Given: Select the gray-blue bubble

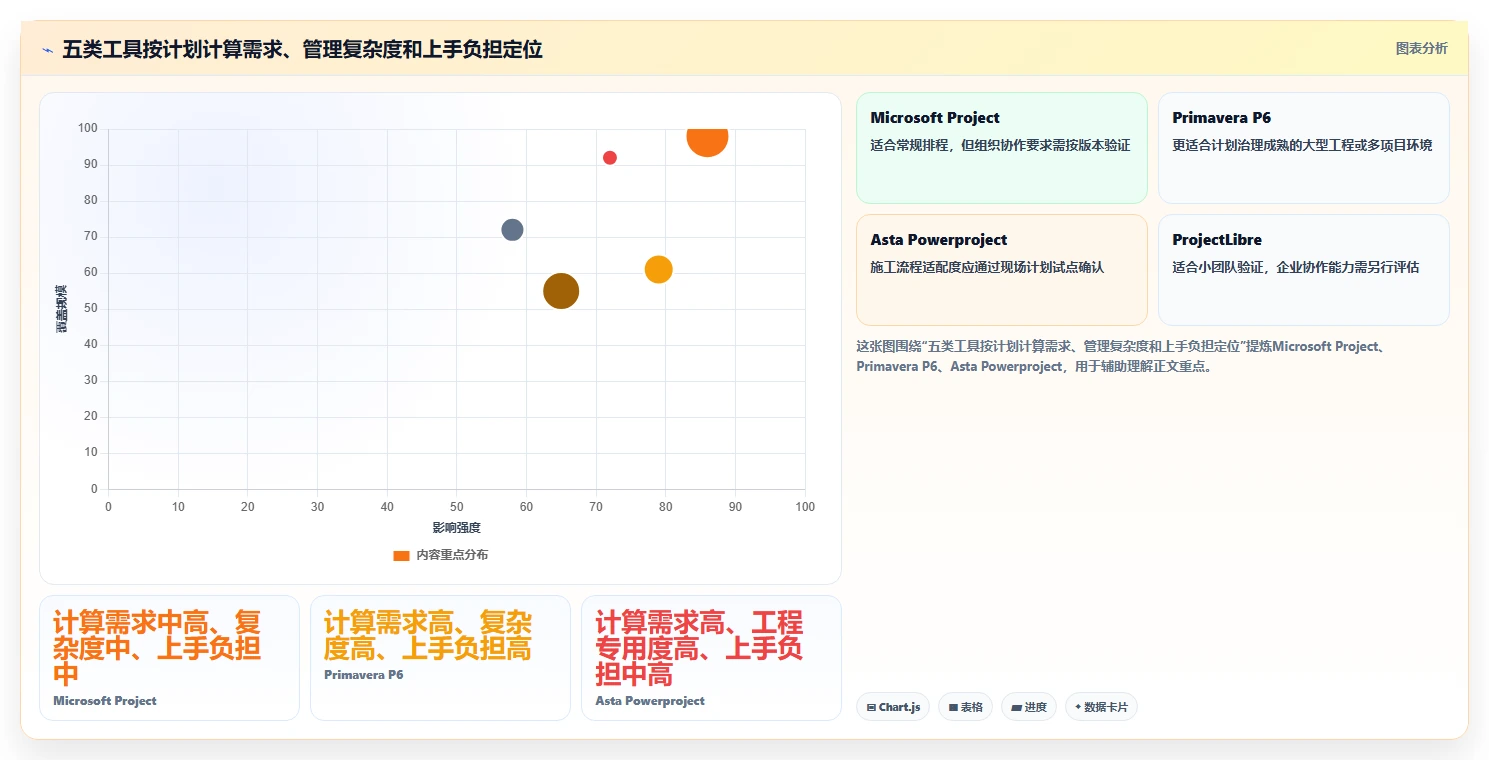Looking at the screenshot, I should pyautogui.click(x=512, y=230).
